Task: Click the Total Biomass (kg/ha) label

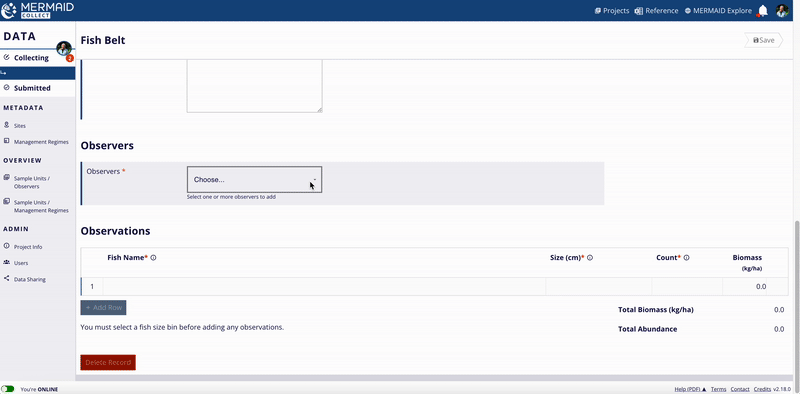Action: click(x=656, y=310)
